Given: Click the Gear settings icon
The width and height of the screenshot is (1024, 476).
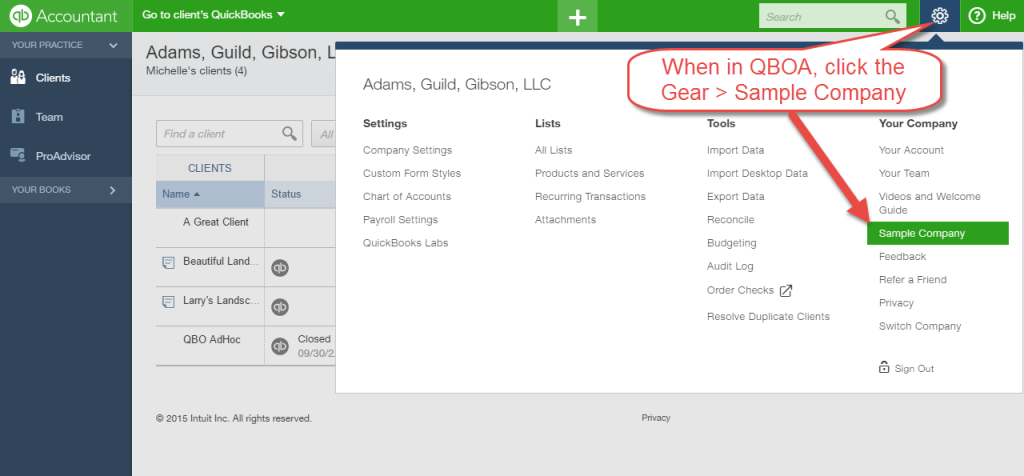Looking at the screenshot, I should point(940,16).
